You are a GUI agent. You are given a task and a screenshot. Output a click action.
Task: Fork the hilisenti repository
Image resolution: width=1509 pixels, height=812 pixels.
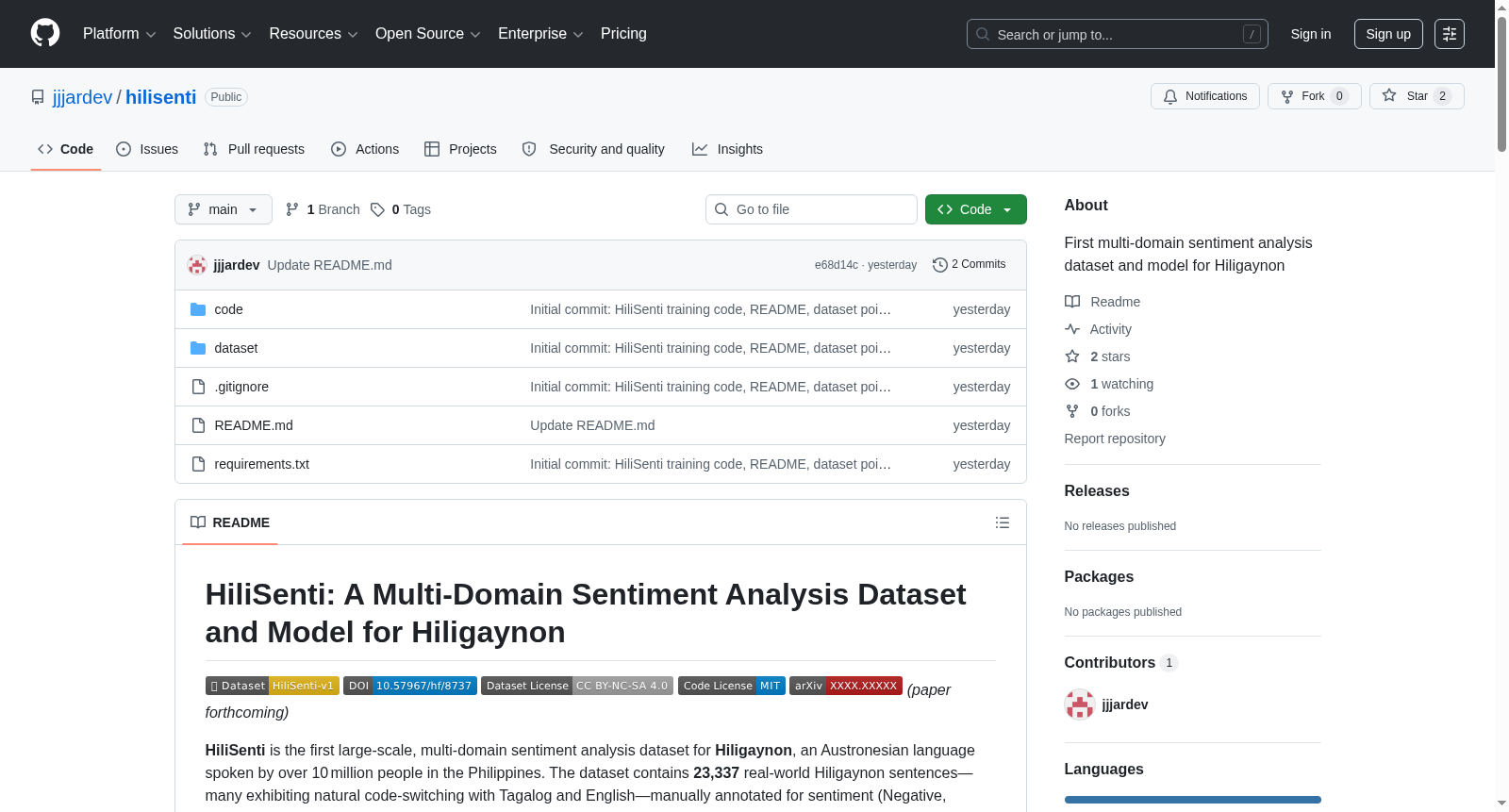click(1315, 96)
